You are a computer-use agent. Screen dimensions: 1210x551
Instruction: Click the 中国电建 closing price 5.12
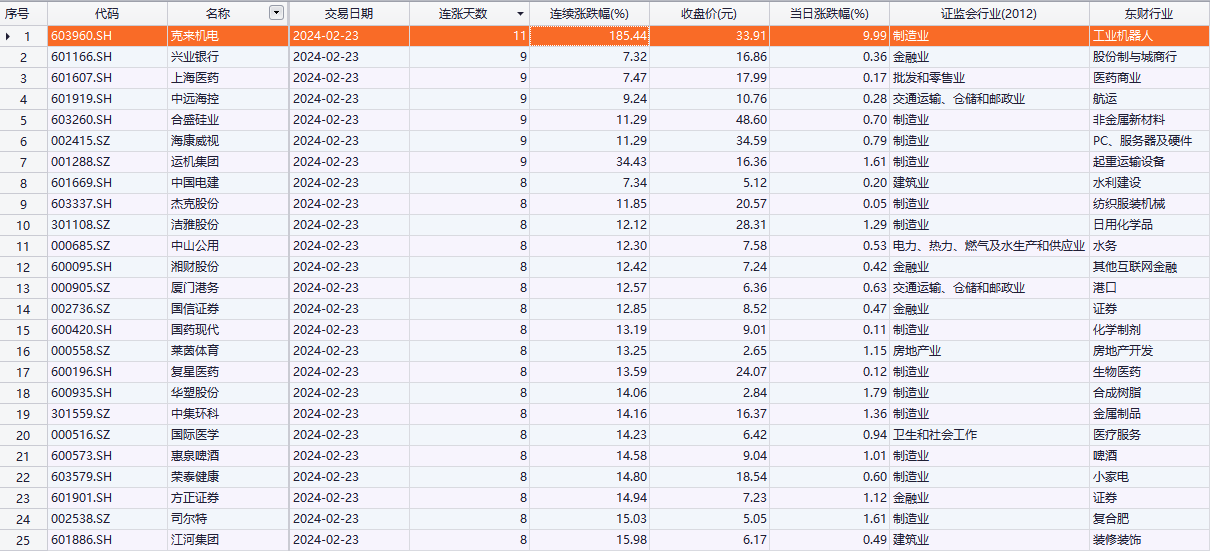pos(708,182)
